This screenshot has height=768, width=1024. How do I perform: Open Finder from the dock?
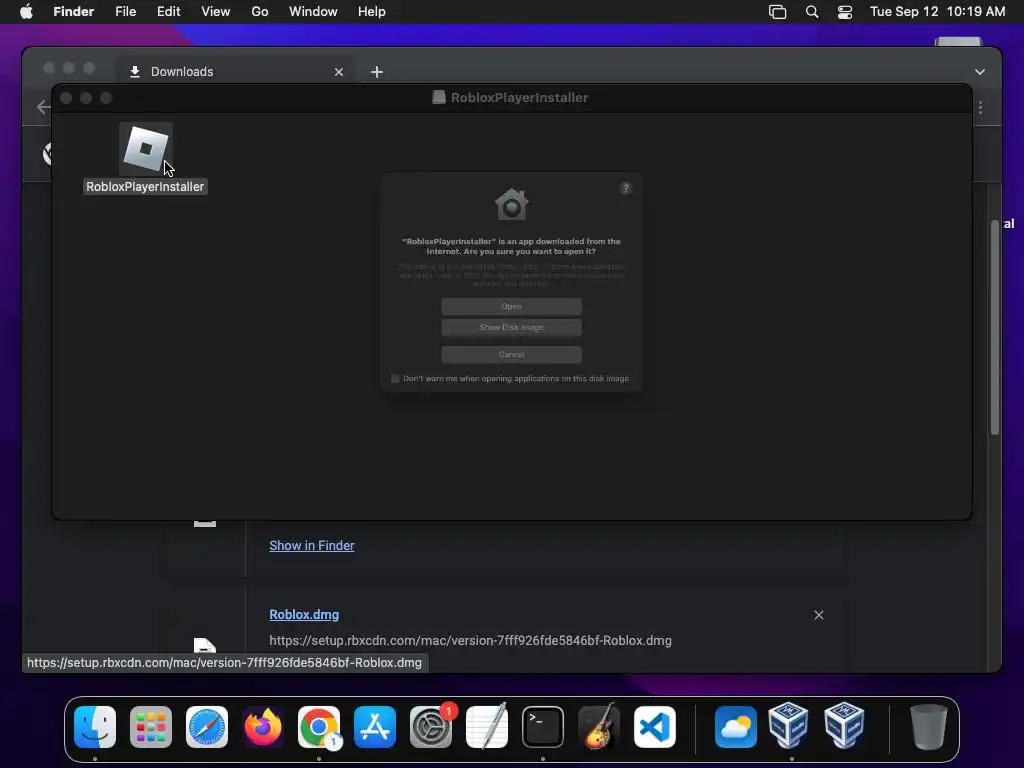(x=95, y=727)
